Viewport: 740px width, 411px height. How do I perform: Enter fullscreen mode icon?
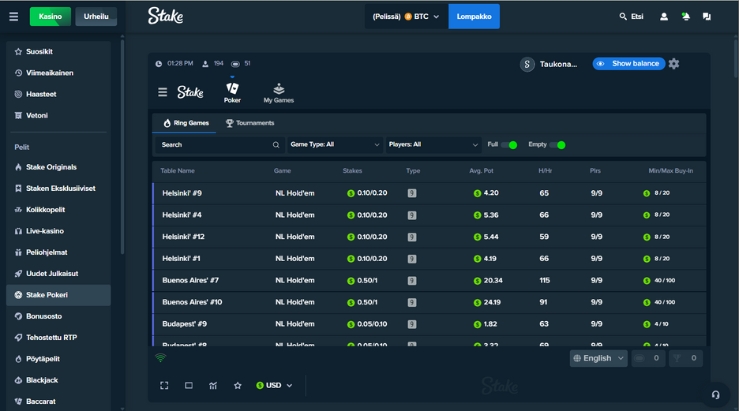click(x=164, y=386)
